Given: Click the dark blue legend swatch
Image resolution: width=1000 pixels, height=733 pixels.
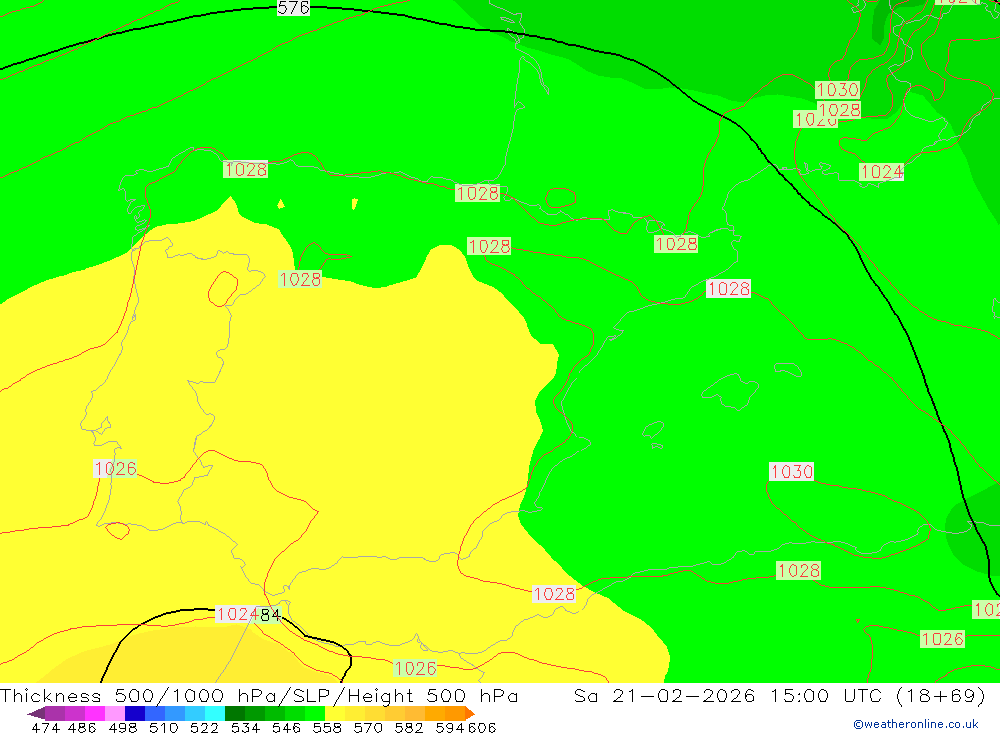Looking at the screenshot, I should 135,713.
